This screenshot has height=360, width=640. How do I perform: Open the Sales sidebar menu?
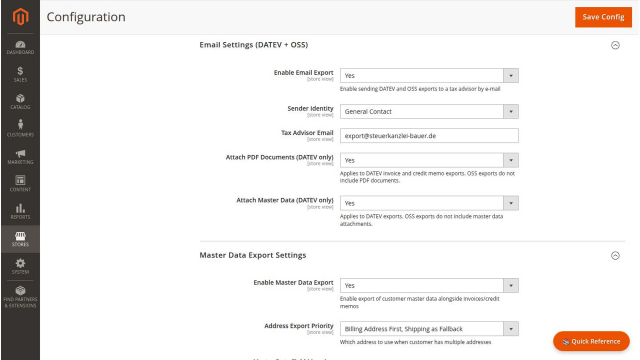tap(20, 75)
